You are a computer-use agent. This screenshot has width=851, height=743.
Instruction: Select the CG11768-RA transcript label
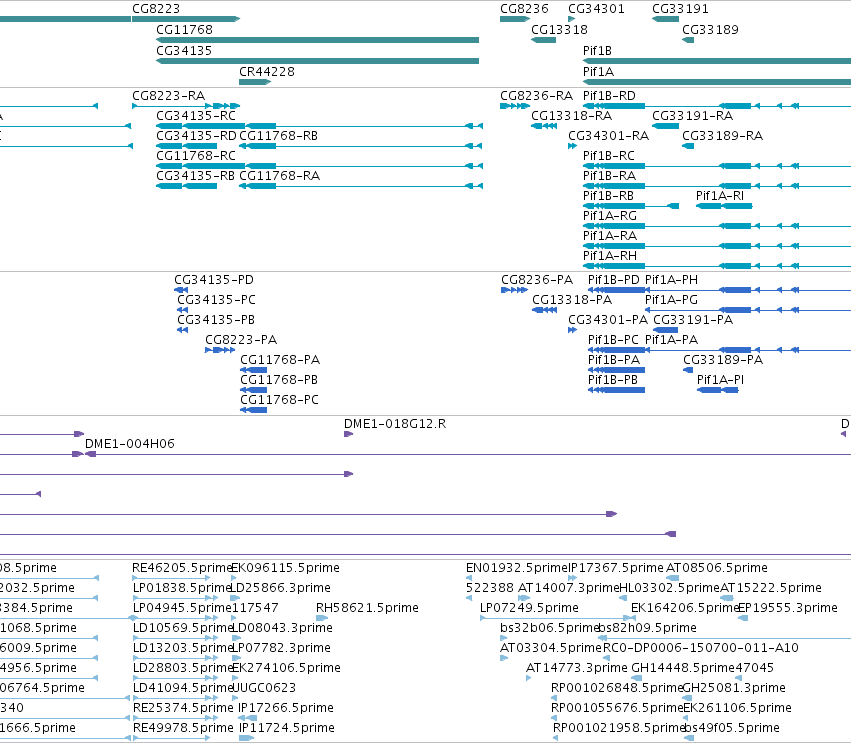pyautogui.click(x=280, y=176)
